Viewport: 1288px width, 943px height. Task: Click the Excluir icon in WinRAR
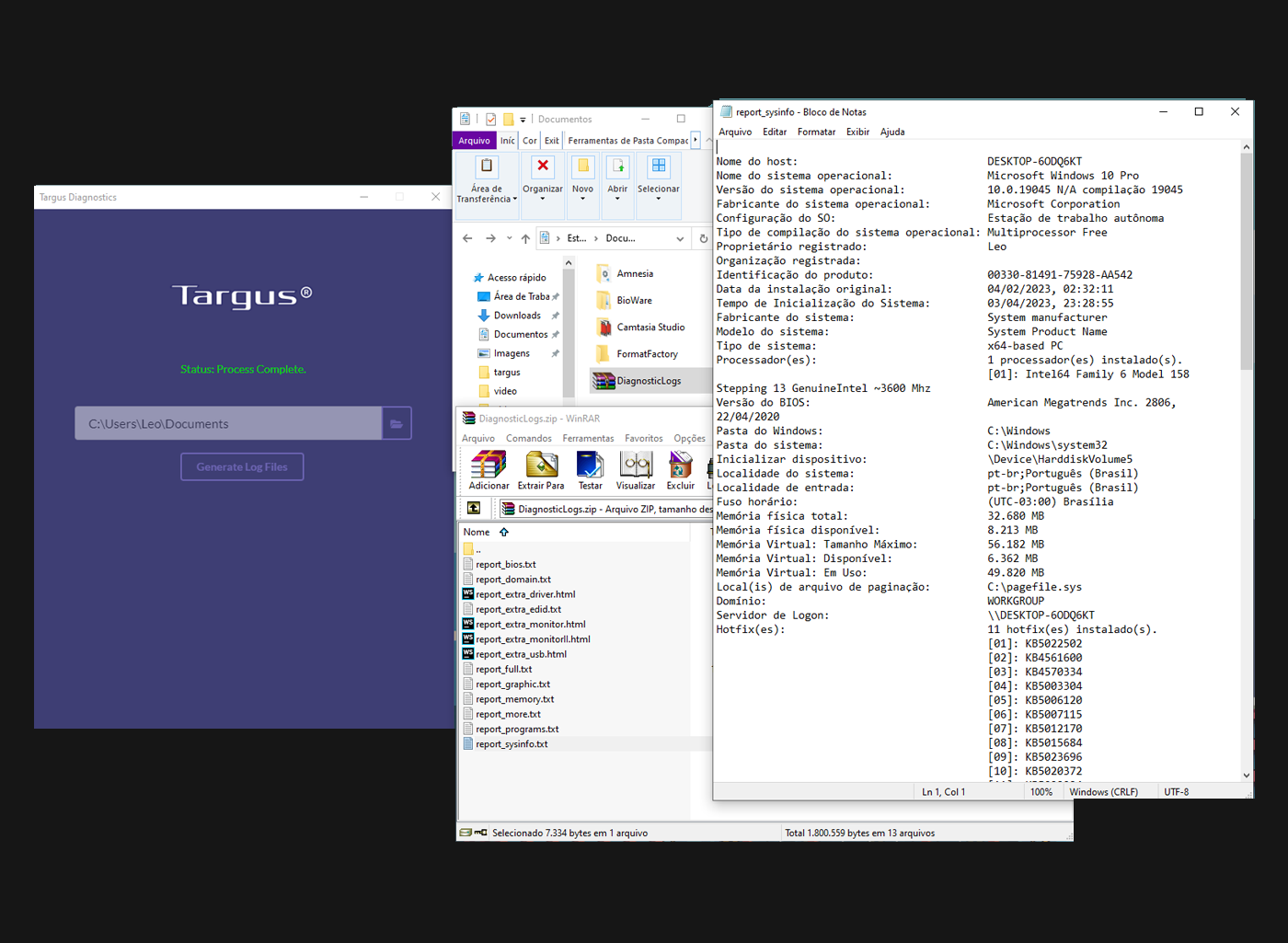[x=681, y=466]
